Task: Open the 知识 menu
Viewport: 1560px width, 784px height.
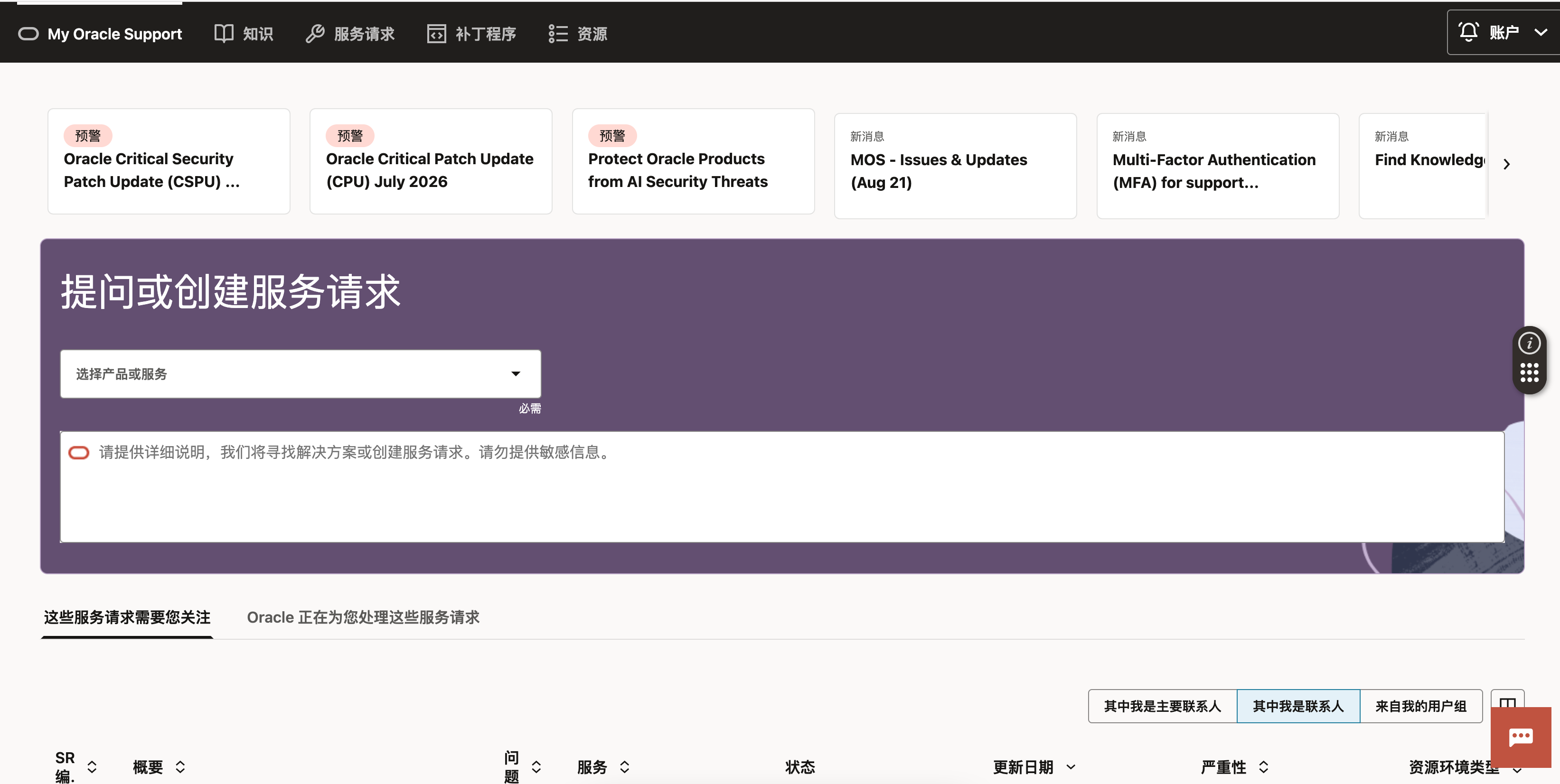Action: [244, 34]
